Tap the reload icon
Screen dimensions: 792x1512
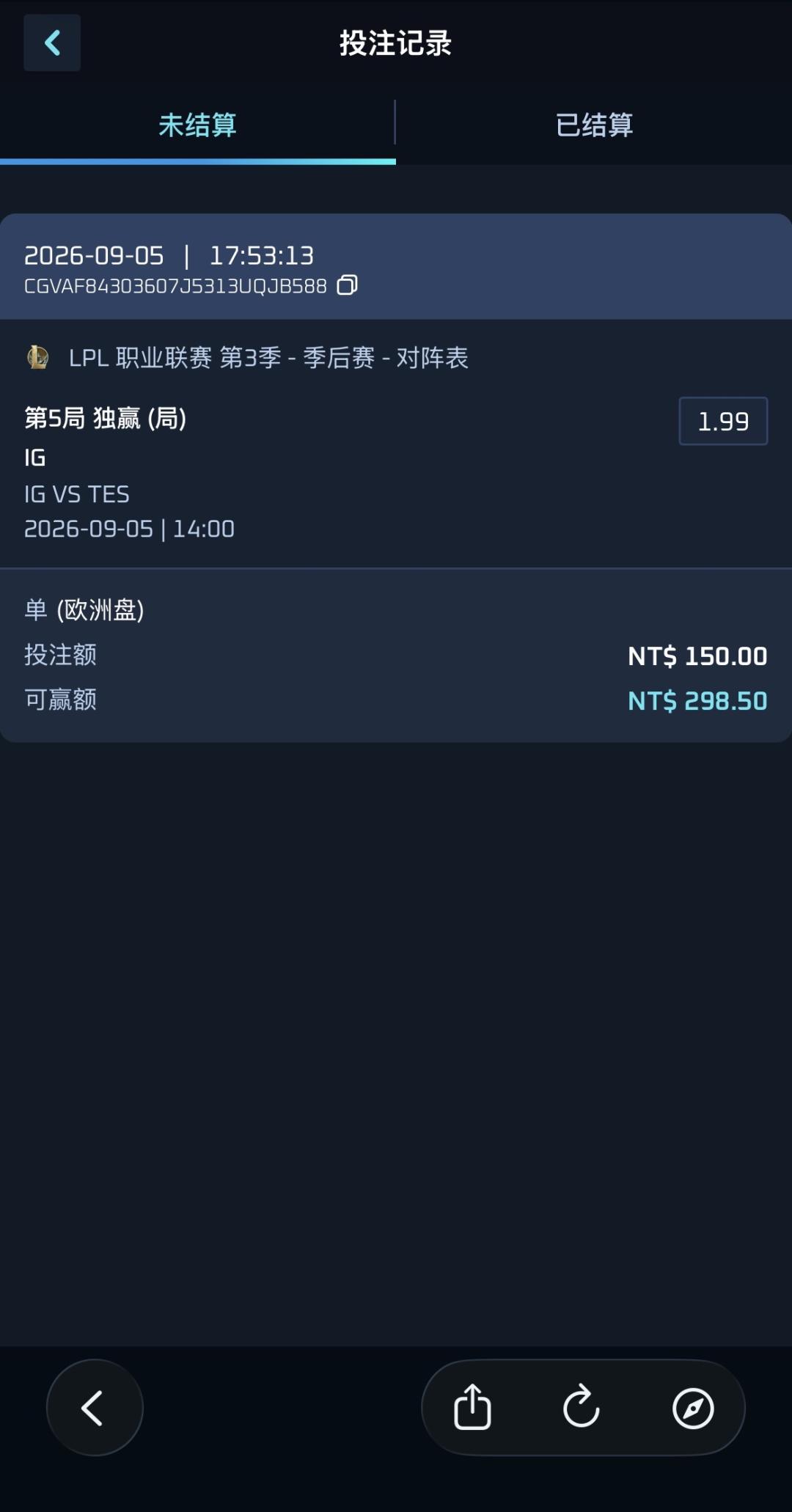point(582,1407)
